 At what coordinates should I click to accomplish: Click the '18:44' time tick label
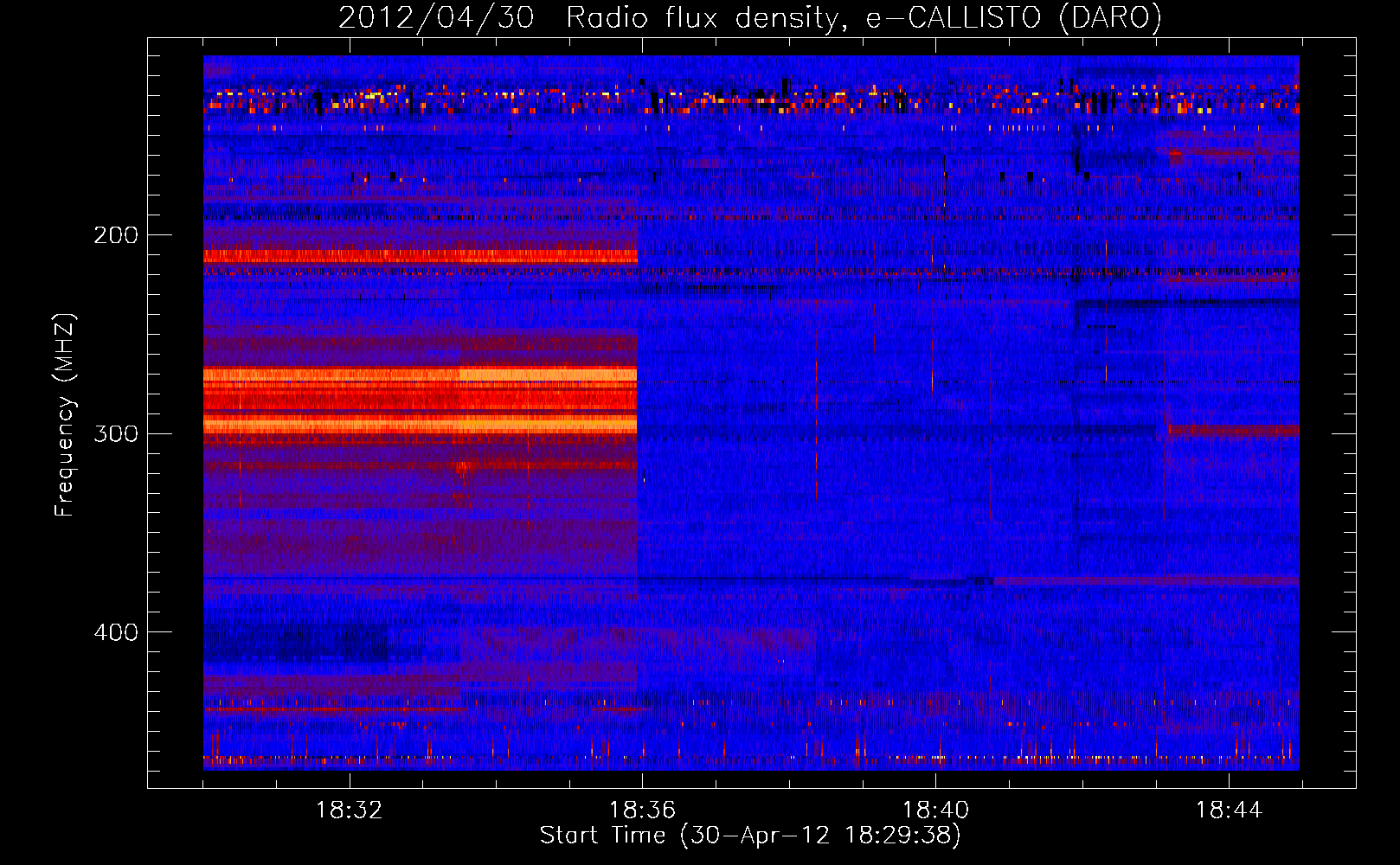(x=1229, y=811)
